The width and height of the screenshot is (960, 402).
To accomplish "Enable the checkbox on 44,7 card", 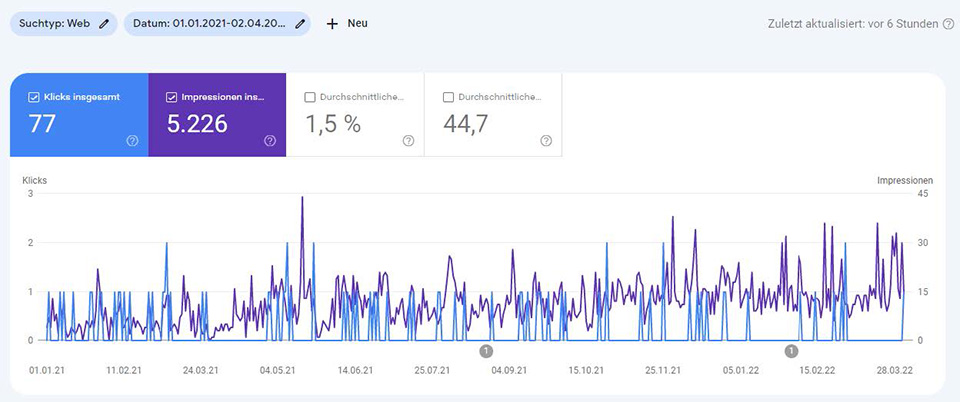I will 448,97.
